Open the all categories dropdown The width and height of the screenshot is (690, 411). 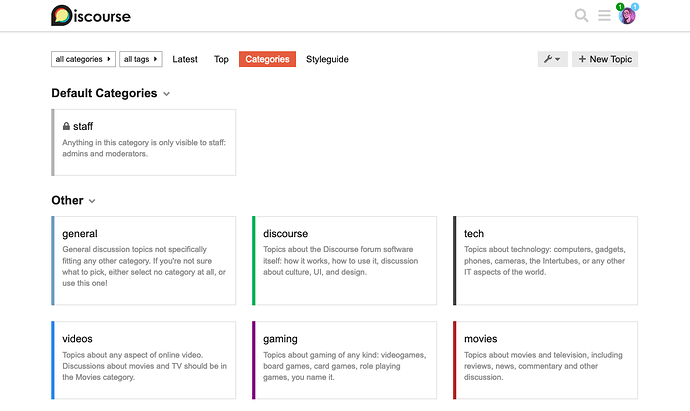(x=83, y=59)
